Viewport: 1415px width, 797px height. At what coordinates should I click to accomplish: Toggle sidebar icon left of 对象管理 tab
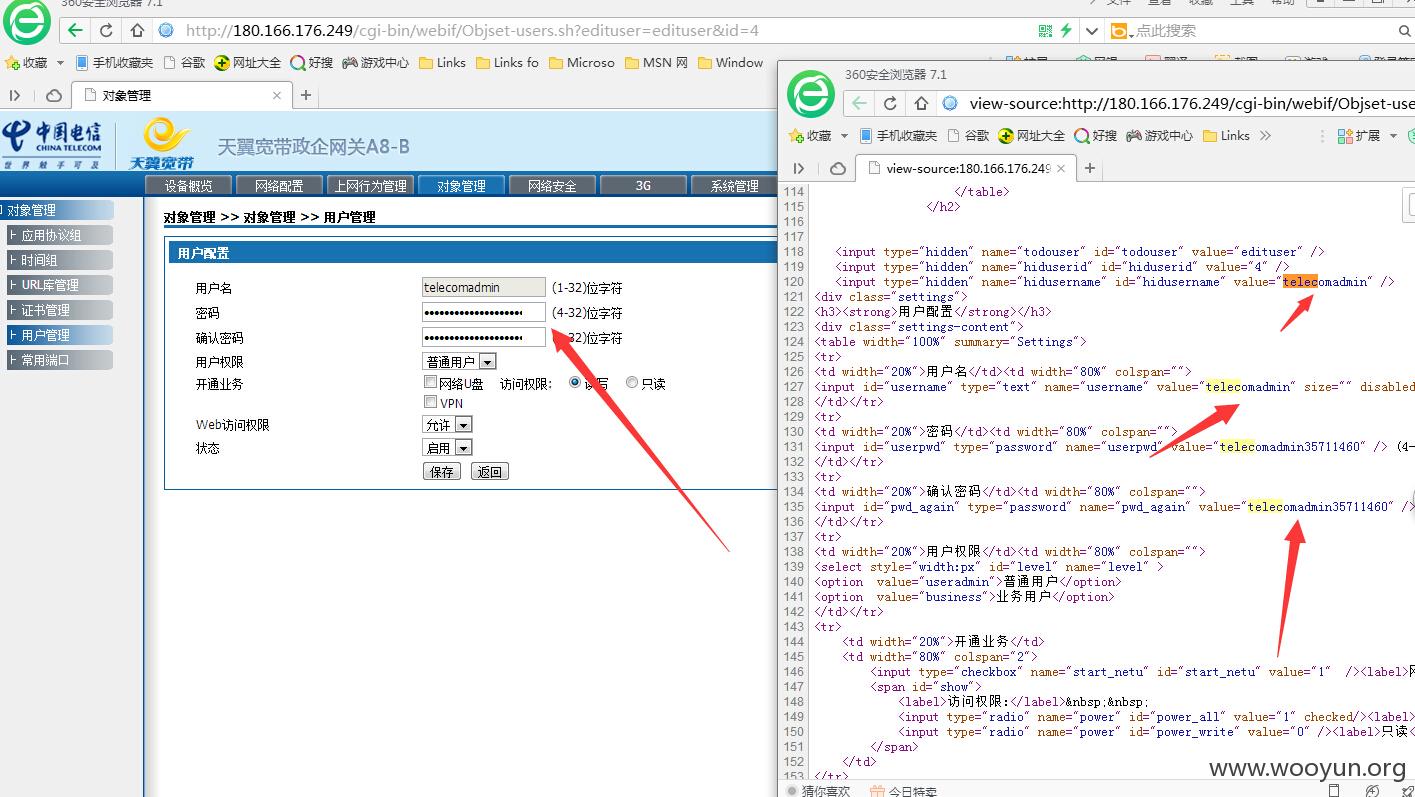coord(15,95)
